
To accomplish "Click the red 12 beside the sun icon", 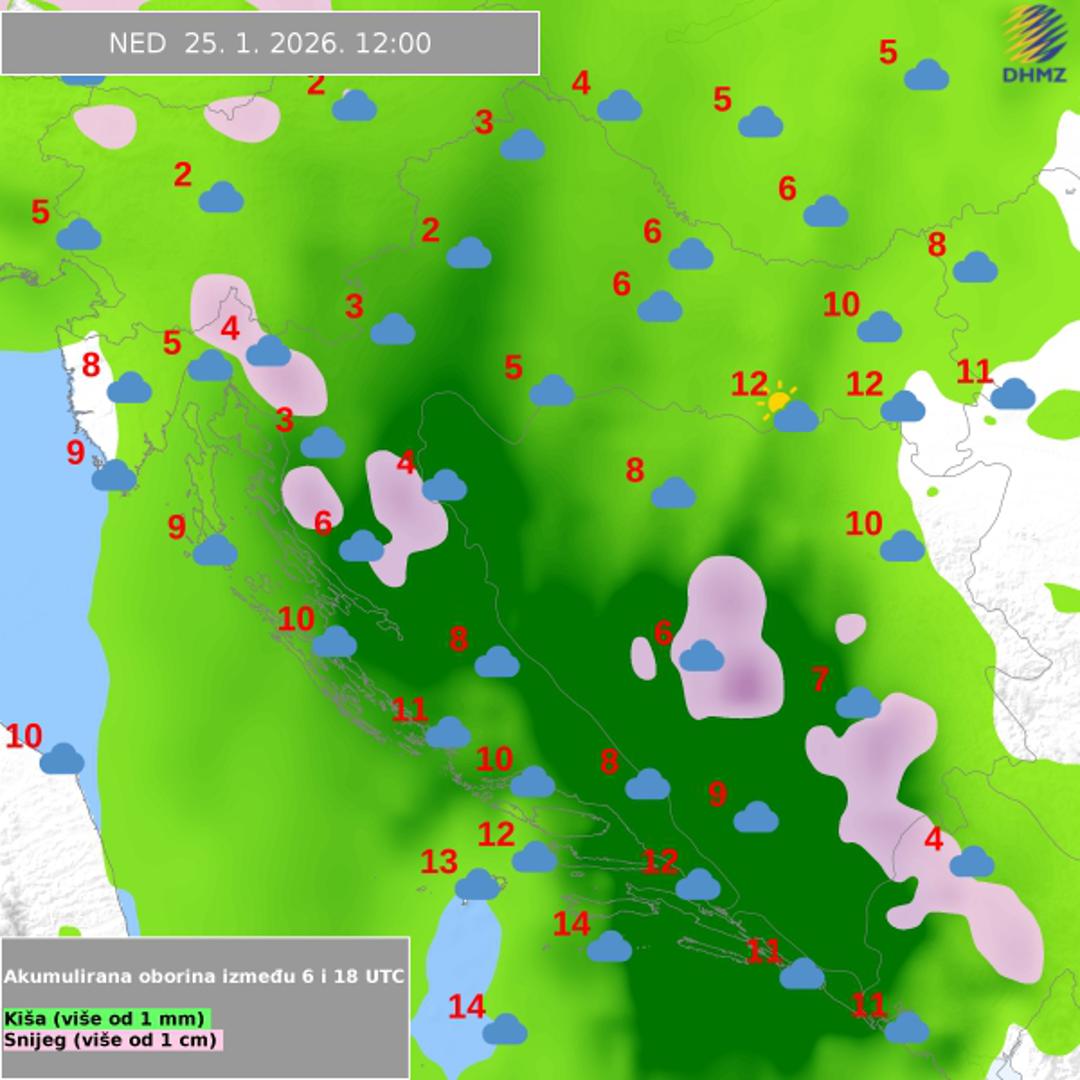I will coord(749,384).
